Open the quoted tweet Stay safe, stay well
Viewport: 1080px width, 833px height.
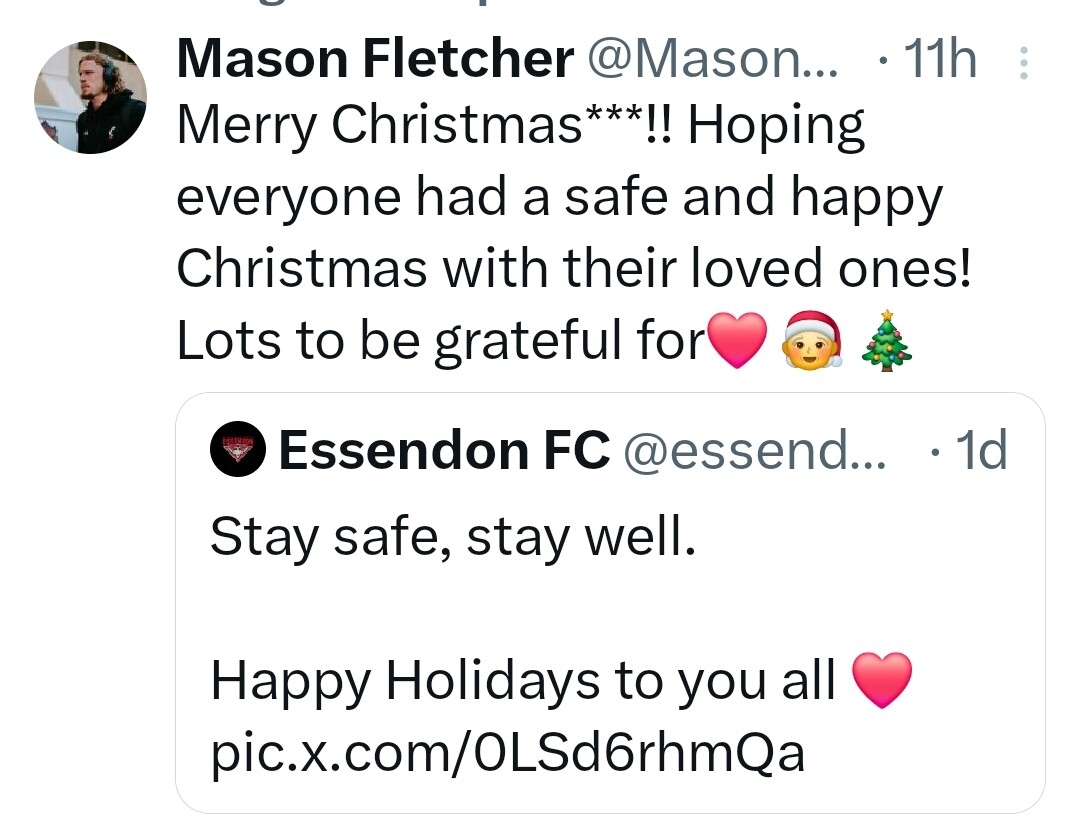pyautogui.click(x=610, y=603)
